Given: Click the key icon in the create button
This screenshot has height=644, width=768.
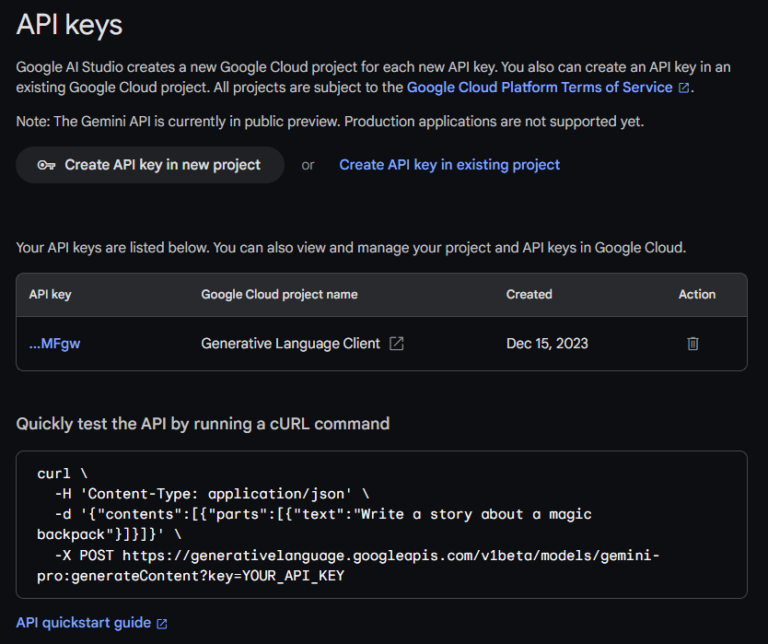Looking at the screenshot, I should click(x=46, y=165).
